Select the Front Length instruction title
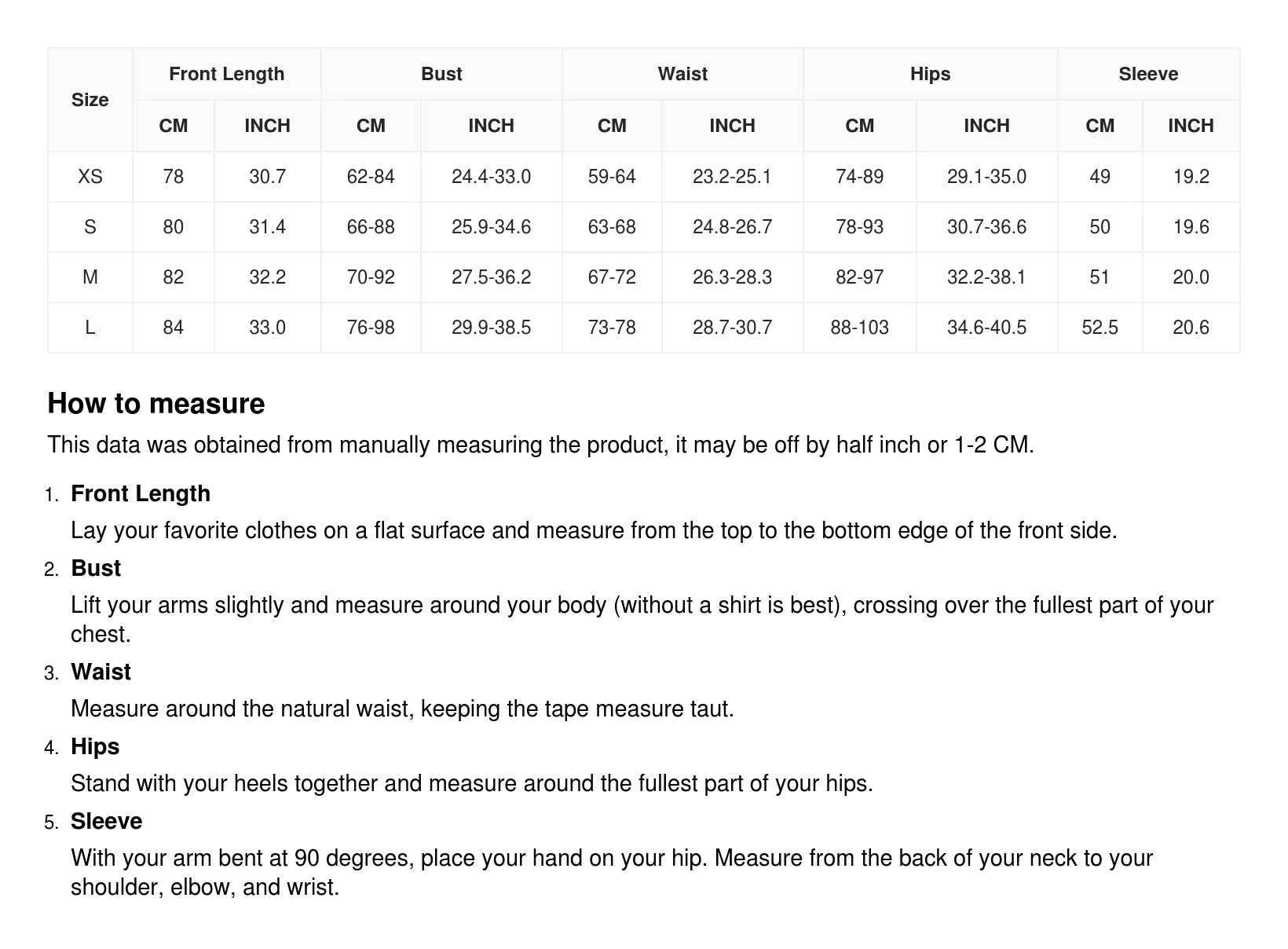 click(141, 493)
